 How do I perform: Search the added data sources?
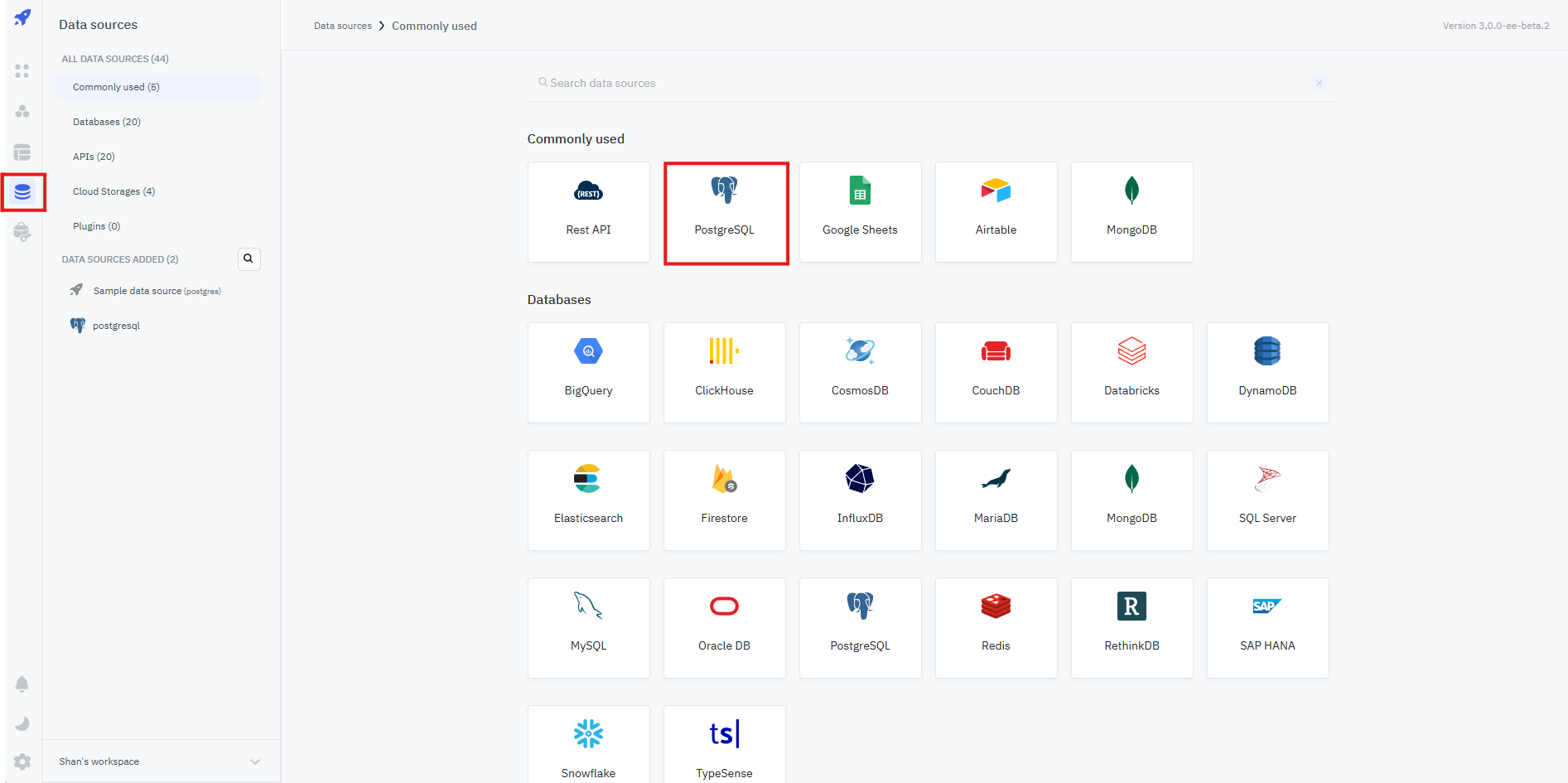[248, 259]
